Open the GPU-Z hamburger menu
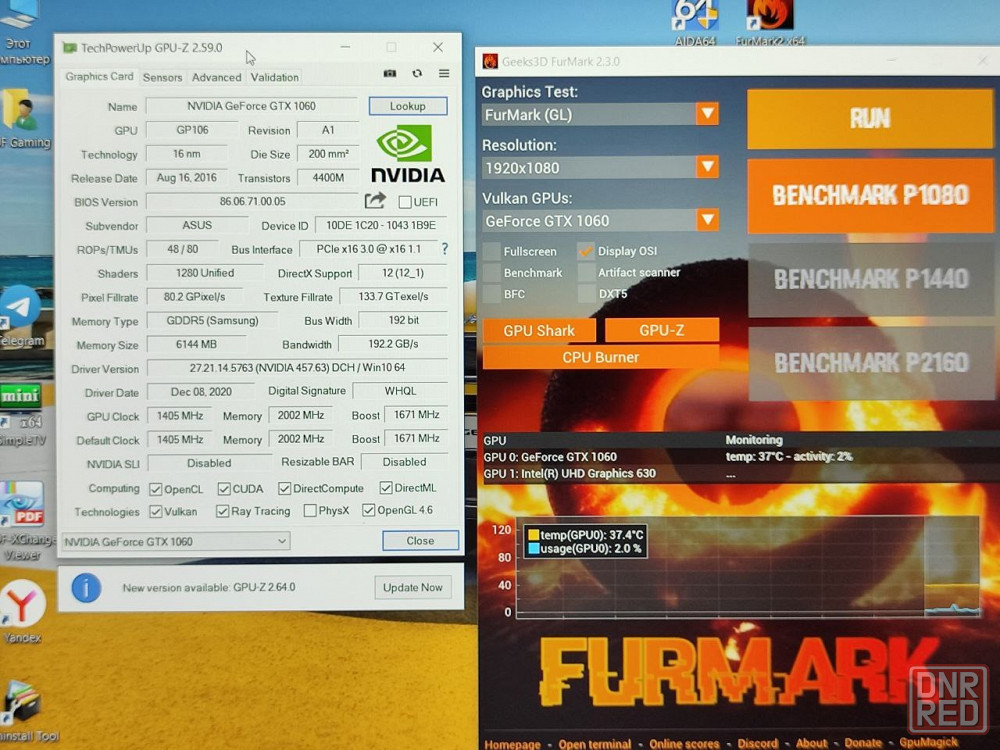 coord(444,74)
